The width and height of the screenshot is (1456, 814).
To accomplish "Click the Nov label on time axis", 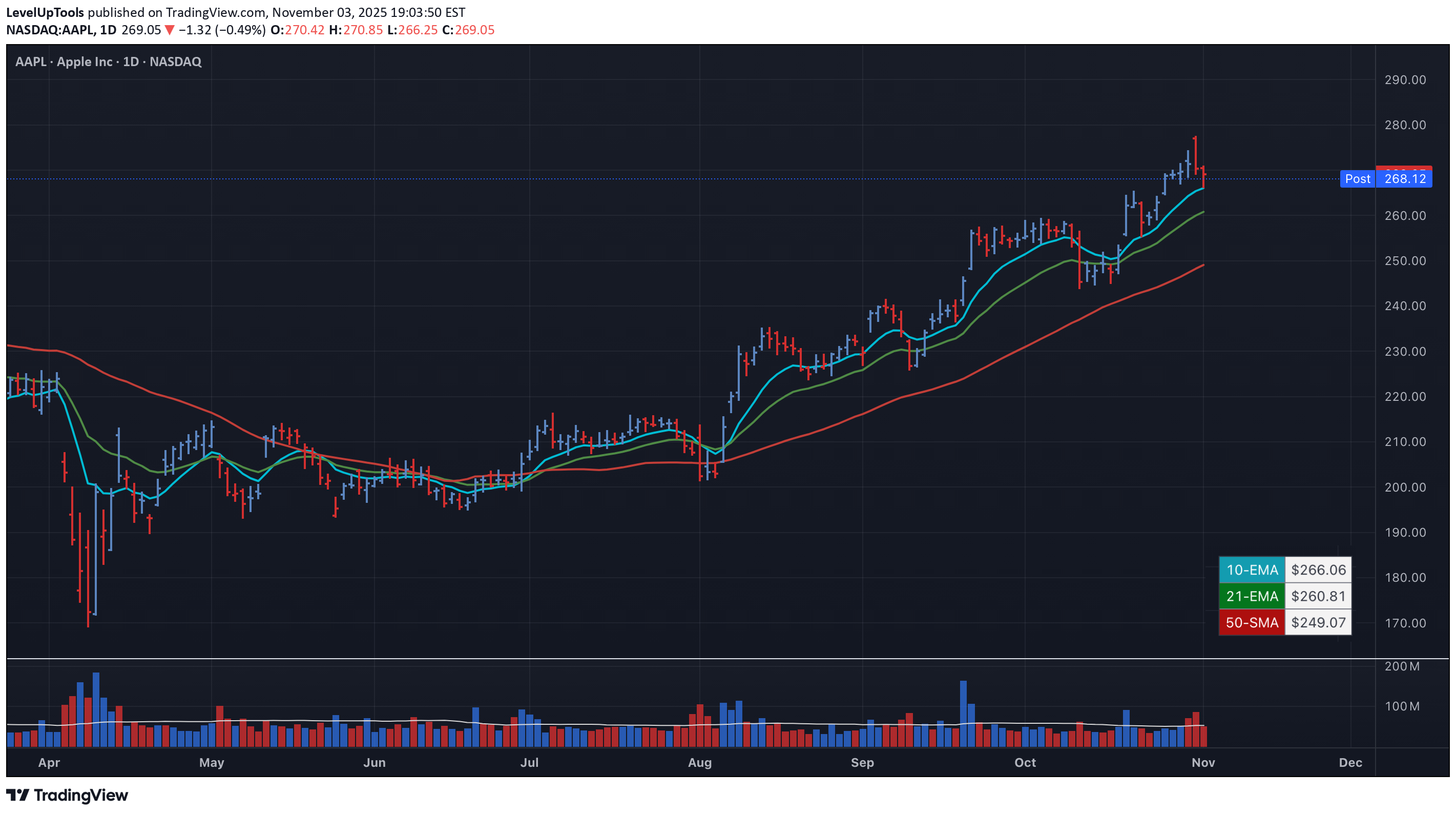I will pyautogui.click(x=1203, y=762).
